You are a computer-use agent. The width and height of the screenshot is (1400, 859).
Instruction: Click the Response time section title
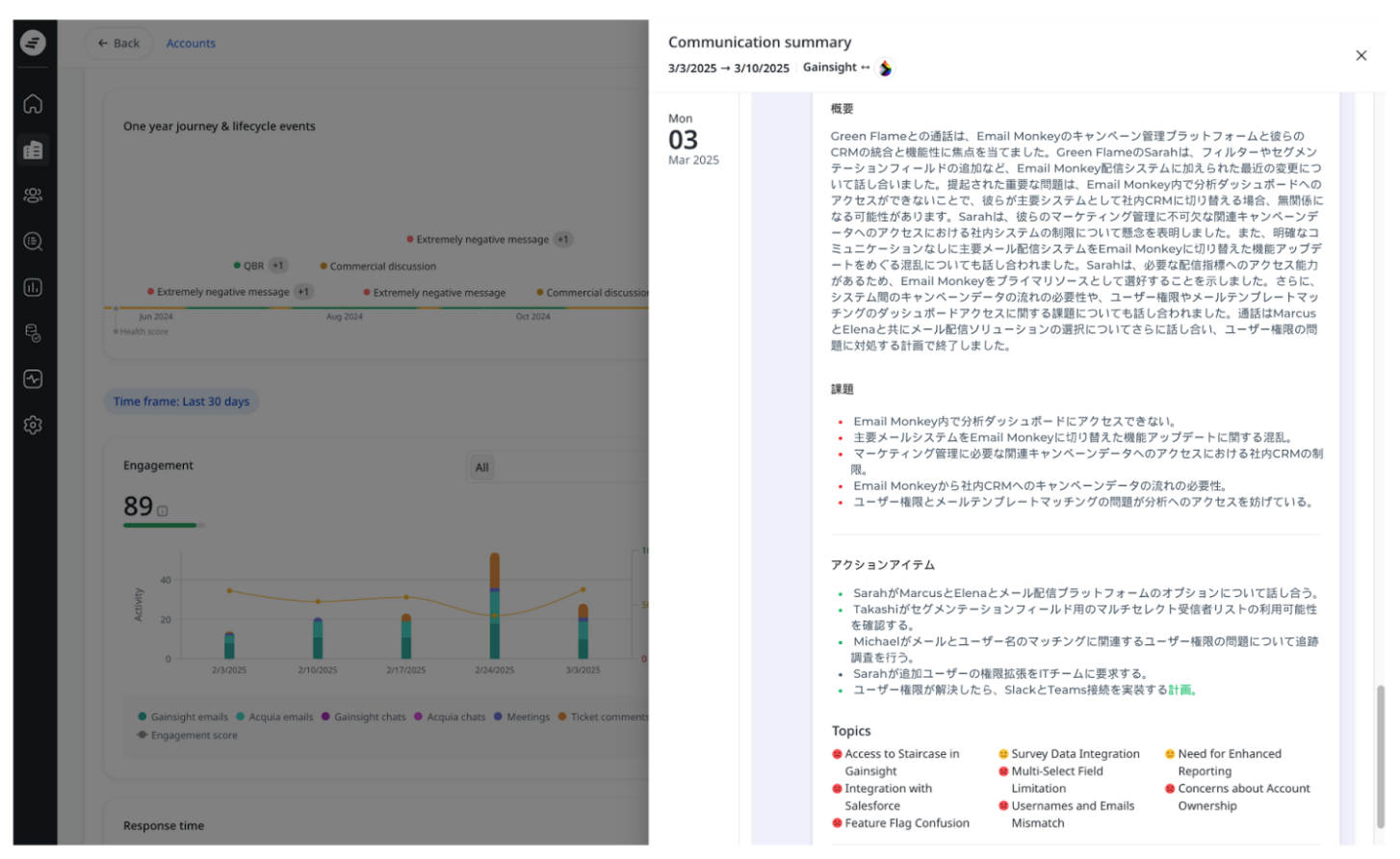164,826
